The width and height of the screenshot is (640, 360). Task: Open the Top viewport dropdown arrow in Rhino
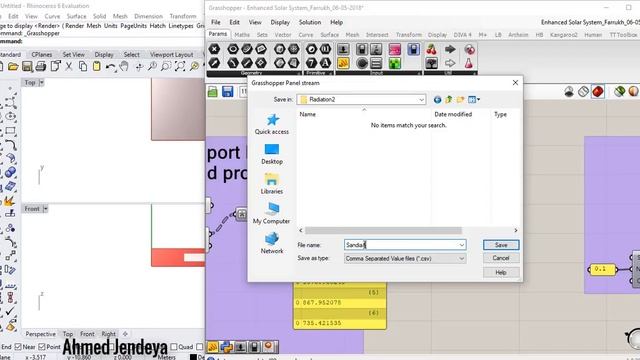tap(41, 82)
